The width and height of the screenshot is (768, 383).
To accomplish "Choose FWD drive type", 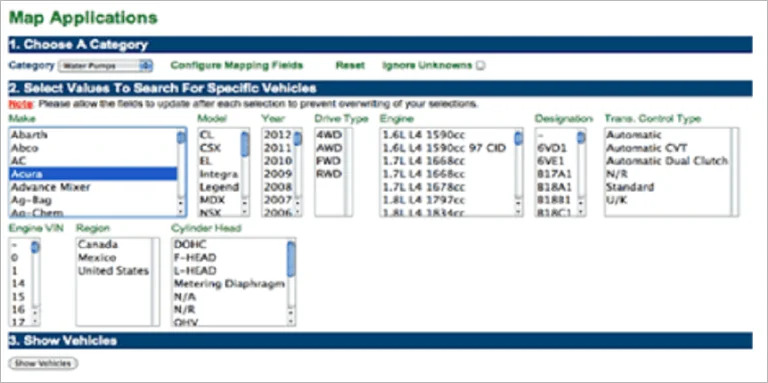I will point(330,161).
